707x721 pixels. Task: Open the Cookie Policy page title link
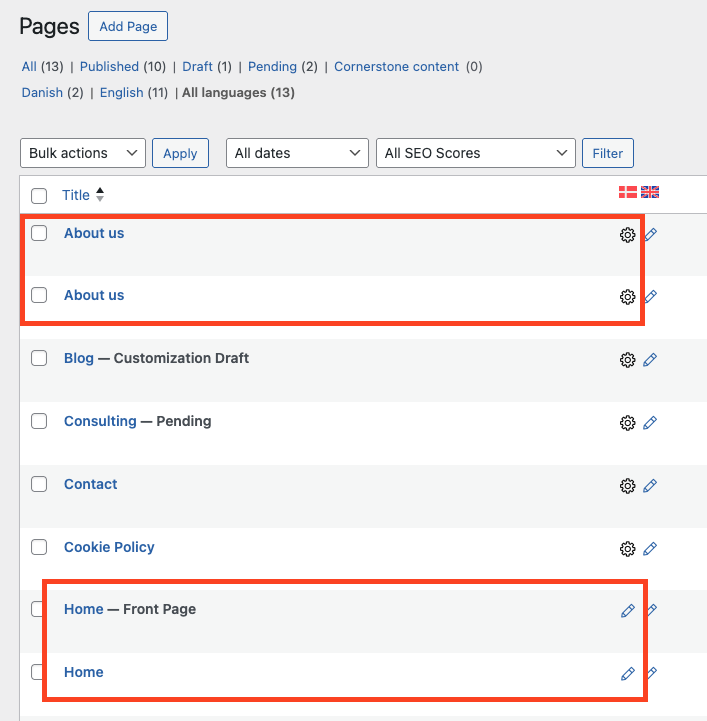click(109, 547)
